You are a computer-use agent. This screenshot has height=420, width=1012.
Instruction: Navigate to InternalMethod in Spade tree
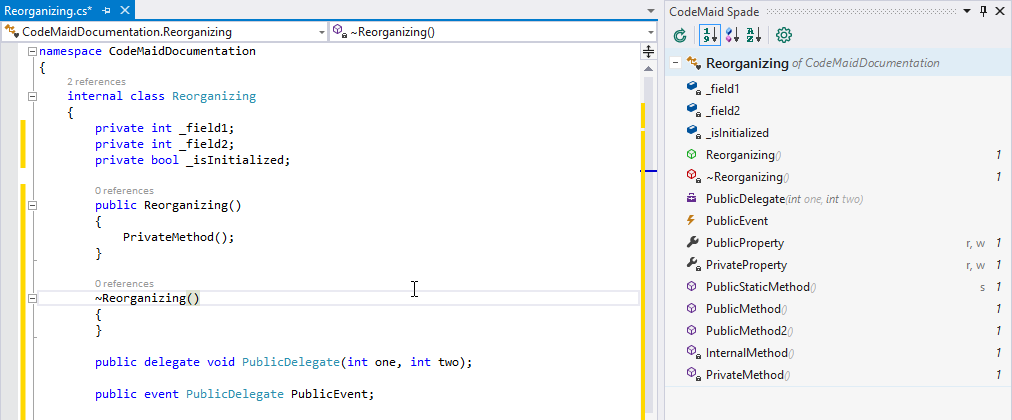(747, 353)
